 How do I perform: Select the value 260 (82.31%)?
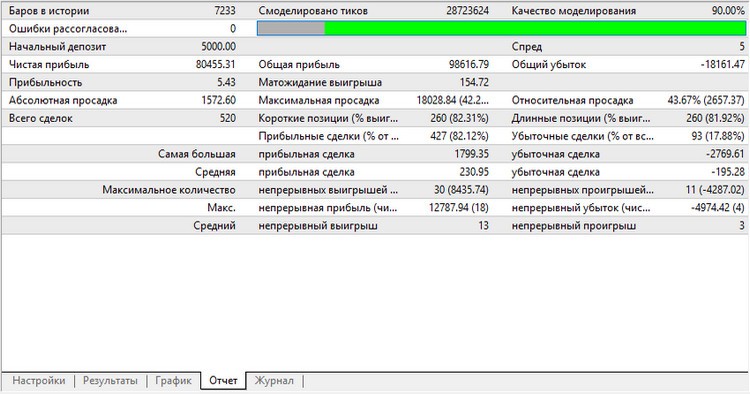click(x=460, y=118)
